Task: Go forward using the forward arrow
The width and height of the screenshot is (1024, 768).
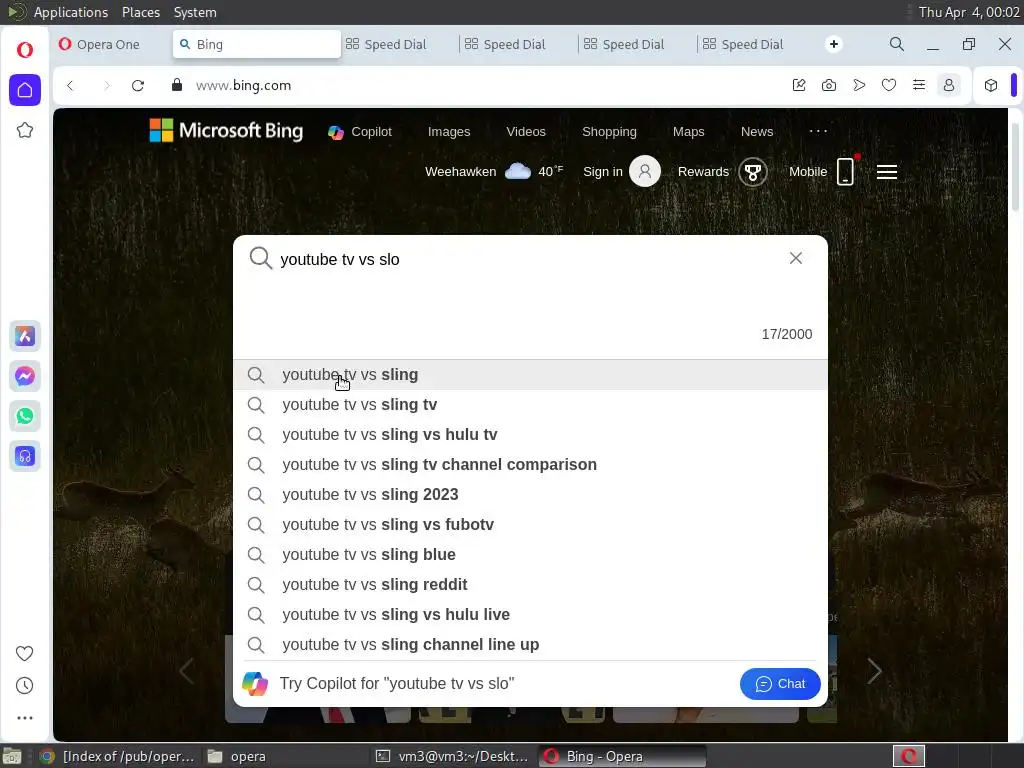Action: pyautogui.click(x=106, y=86)
